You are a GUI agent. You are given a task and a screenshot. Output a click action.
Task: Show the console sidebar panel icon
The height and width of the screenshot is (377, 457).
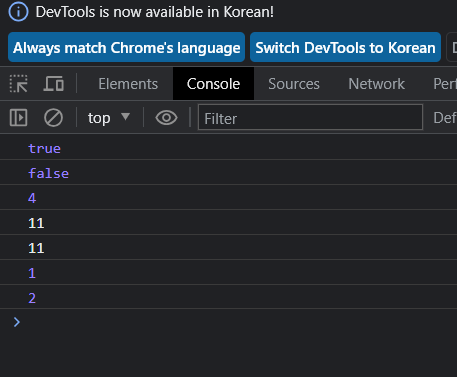[x=18, y=118]
